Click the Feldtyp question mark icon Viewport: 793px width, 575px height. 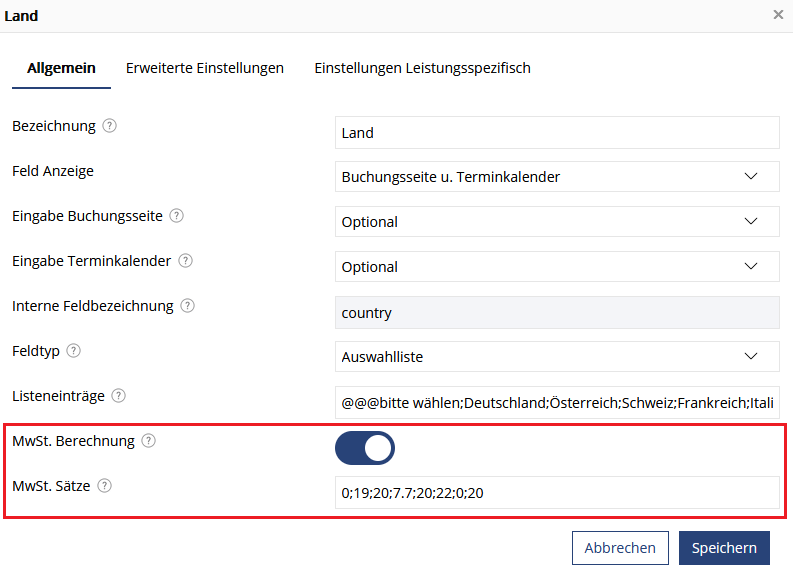(x=73, y=350)
